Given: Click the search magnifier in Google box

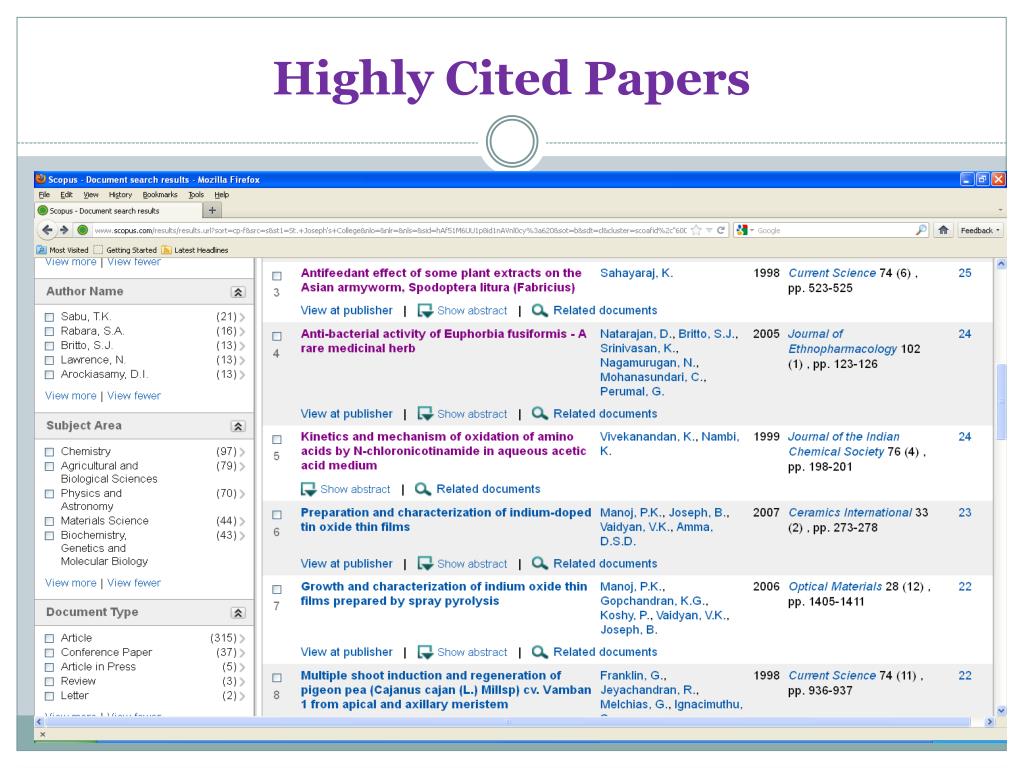Looking at the screenshot, I should [921, 230].
